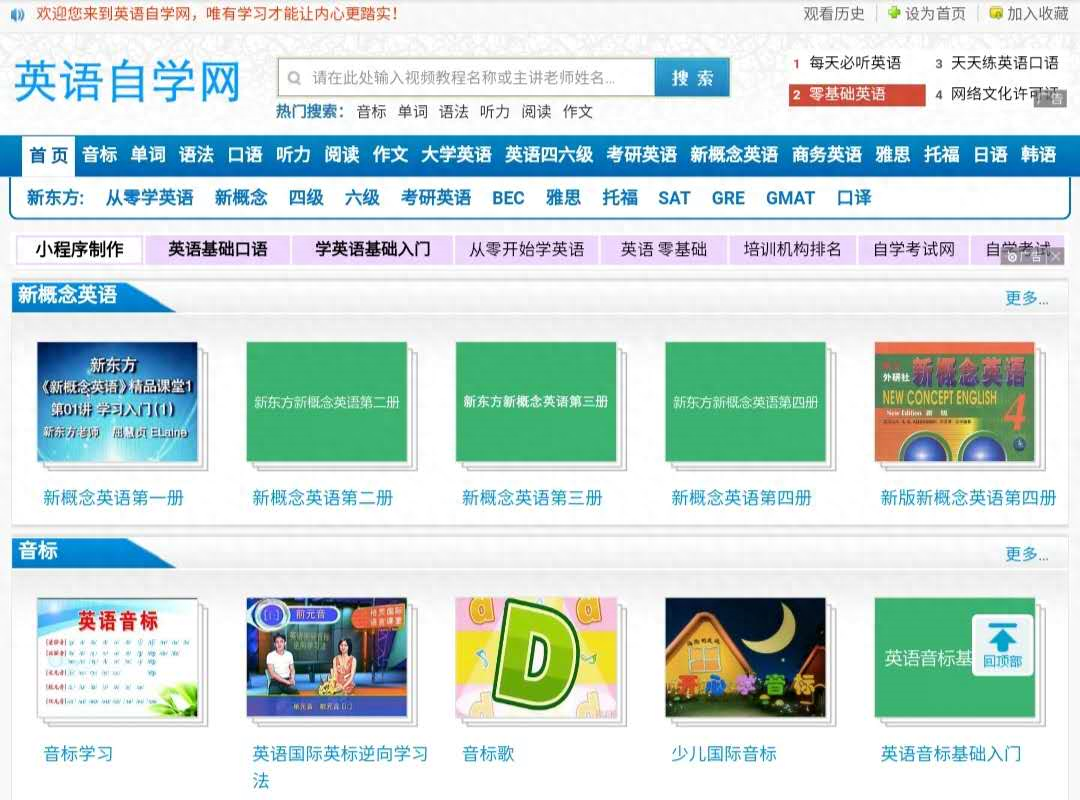Click the speaker icon beside welcome message
This screenshot has height=800, width=1080.
17,14
